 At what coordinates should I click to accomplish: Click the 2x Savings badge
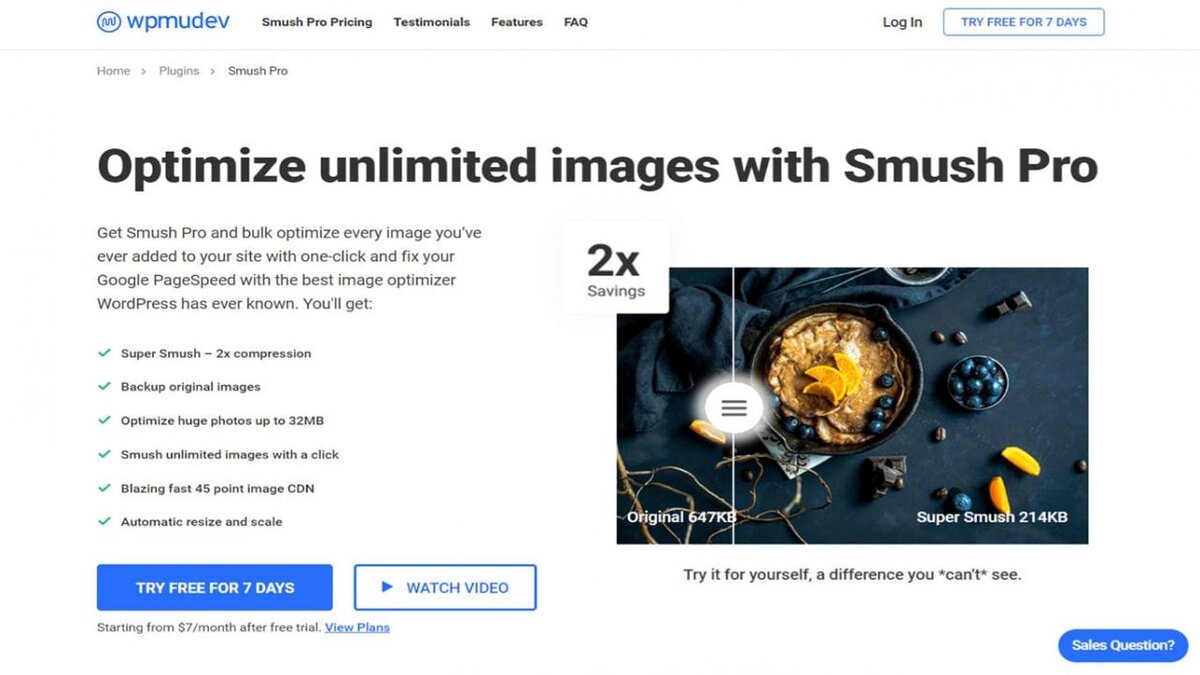pos(616,268)
